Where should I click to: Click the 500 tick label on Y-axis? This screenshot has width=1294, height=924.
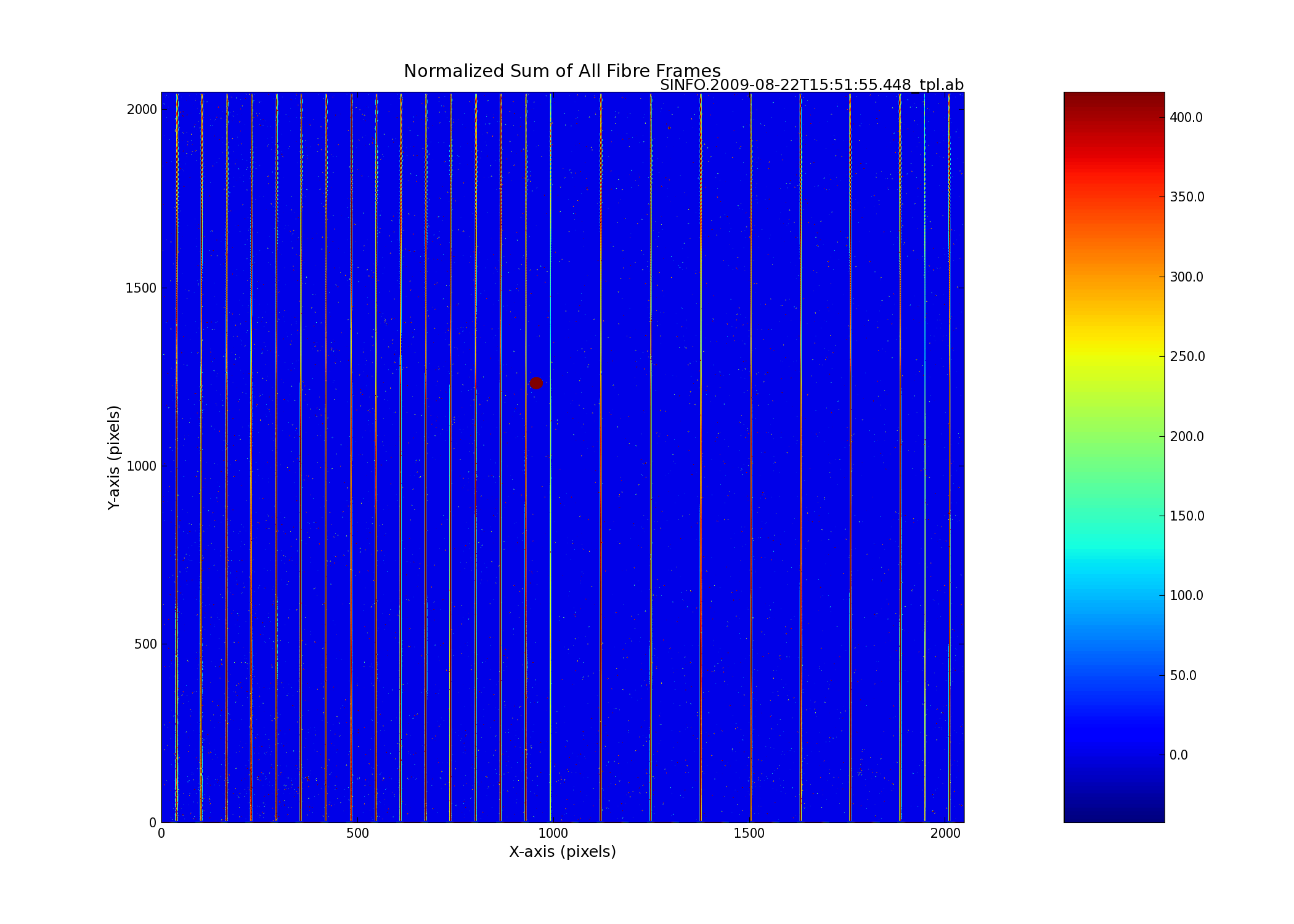click(x=145, y=644)
